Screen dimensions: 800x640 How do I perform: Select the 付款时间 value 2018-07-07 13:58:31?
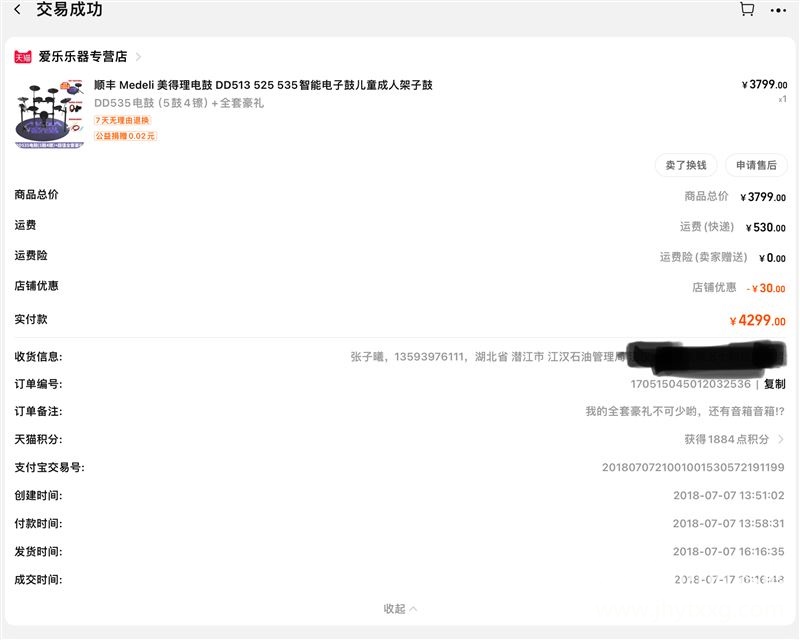tap(729, 523)
